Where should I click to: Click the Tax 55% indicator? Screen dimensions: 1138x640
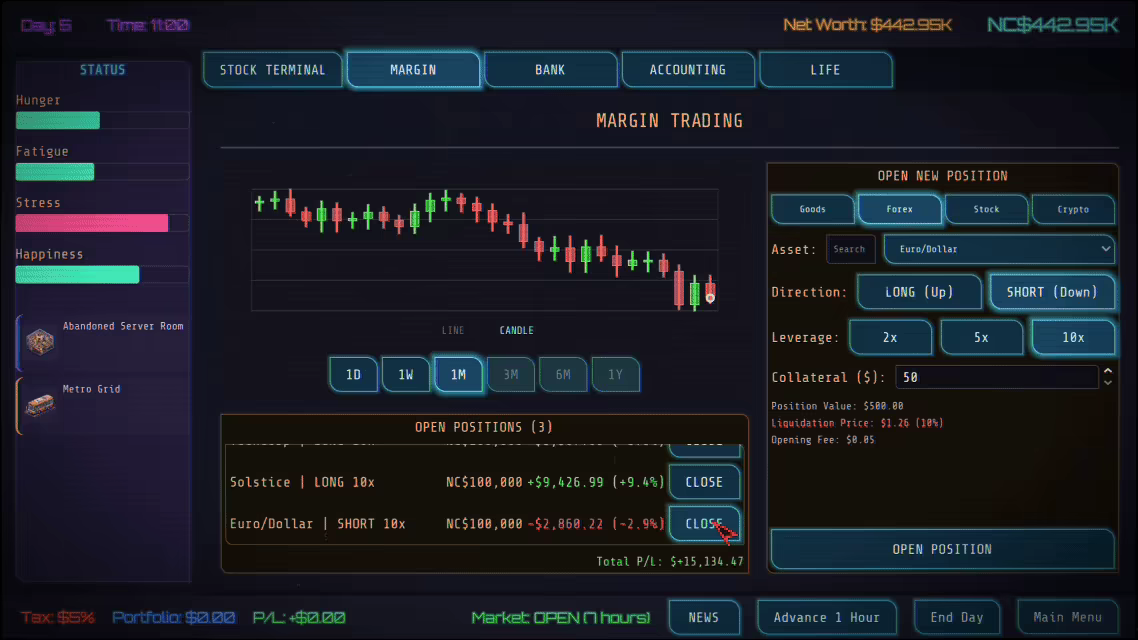point(58,618)
